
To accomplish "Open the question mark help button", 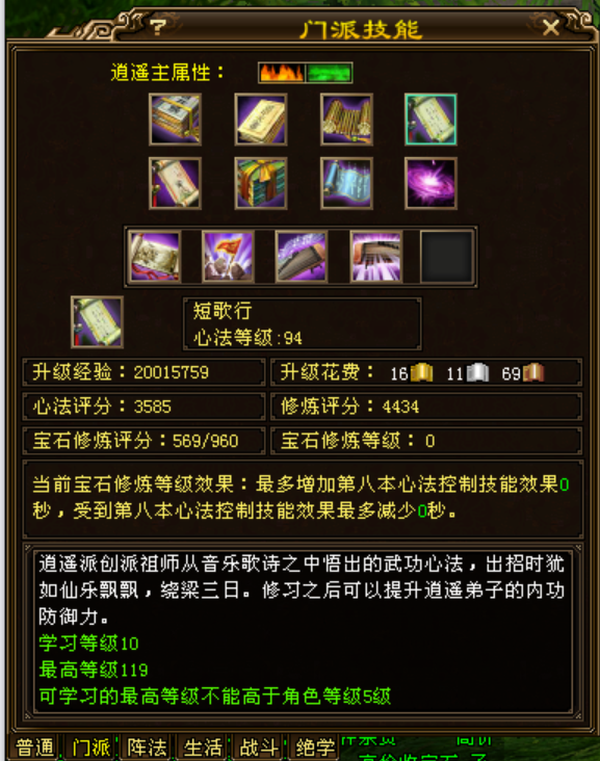I will tap(158, 27).
